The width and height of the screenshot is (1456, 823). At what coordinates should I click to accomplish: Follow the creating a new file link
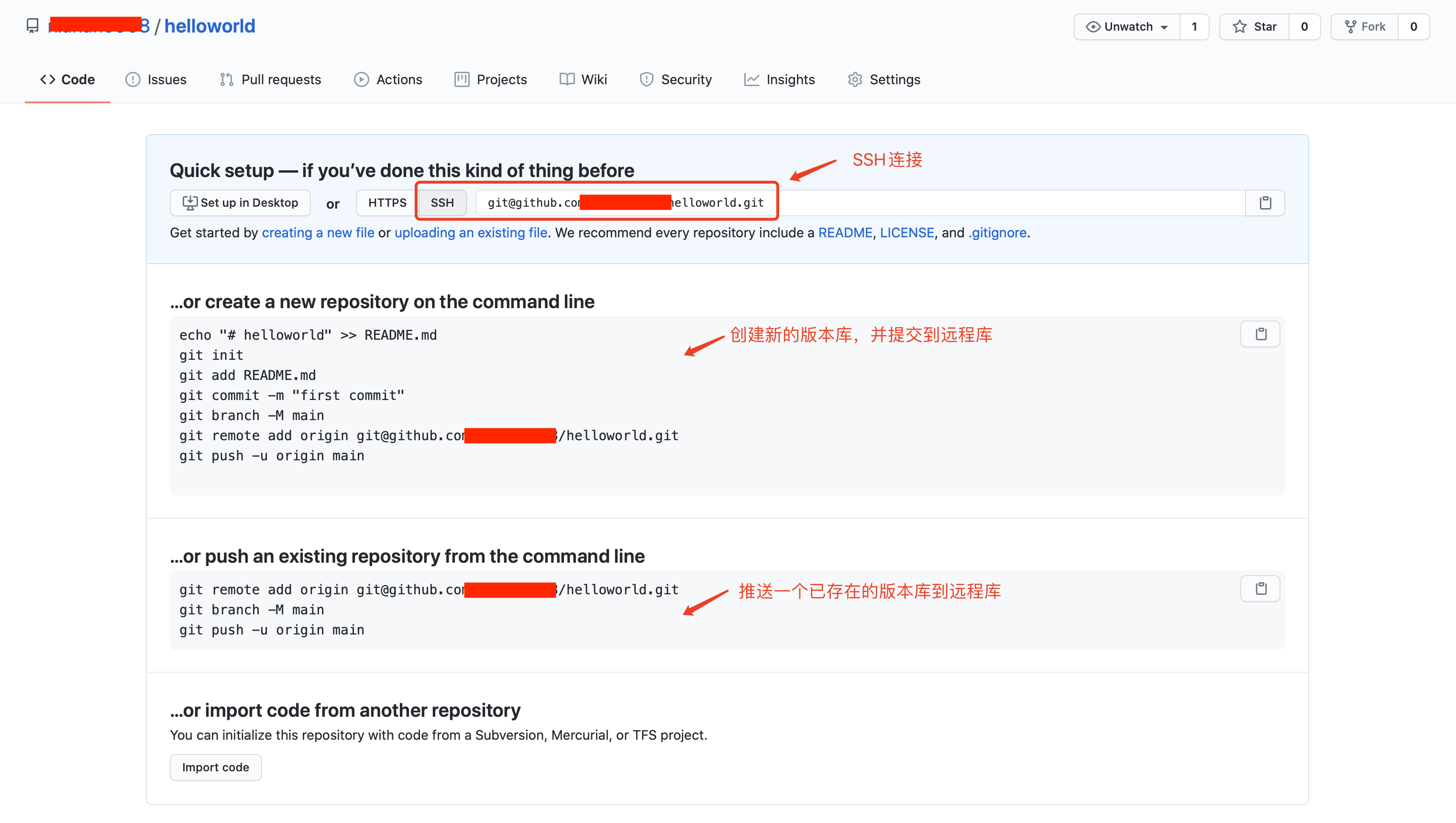click(x=318, y=233)
